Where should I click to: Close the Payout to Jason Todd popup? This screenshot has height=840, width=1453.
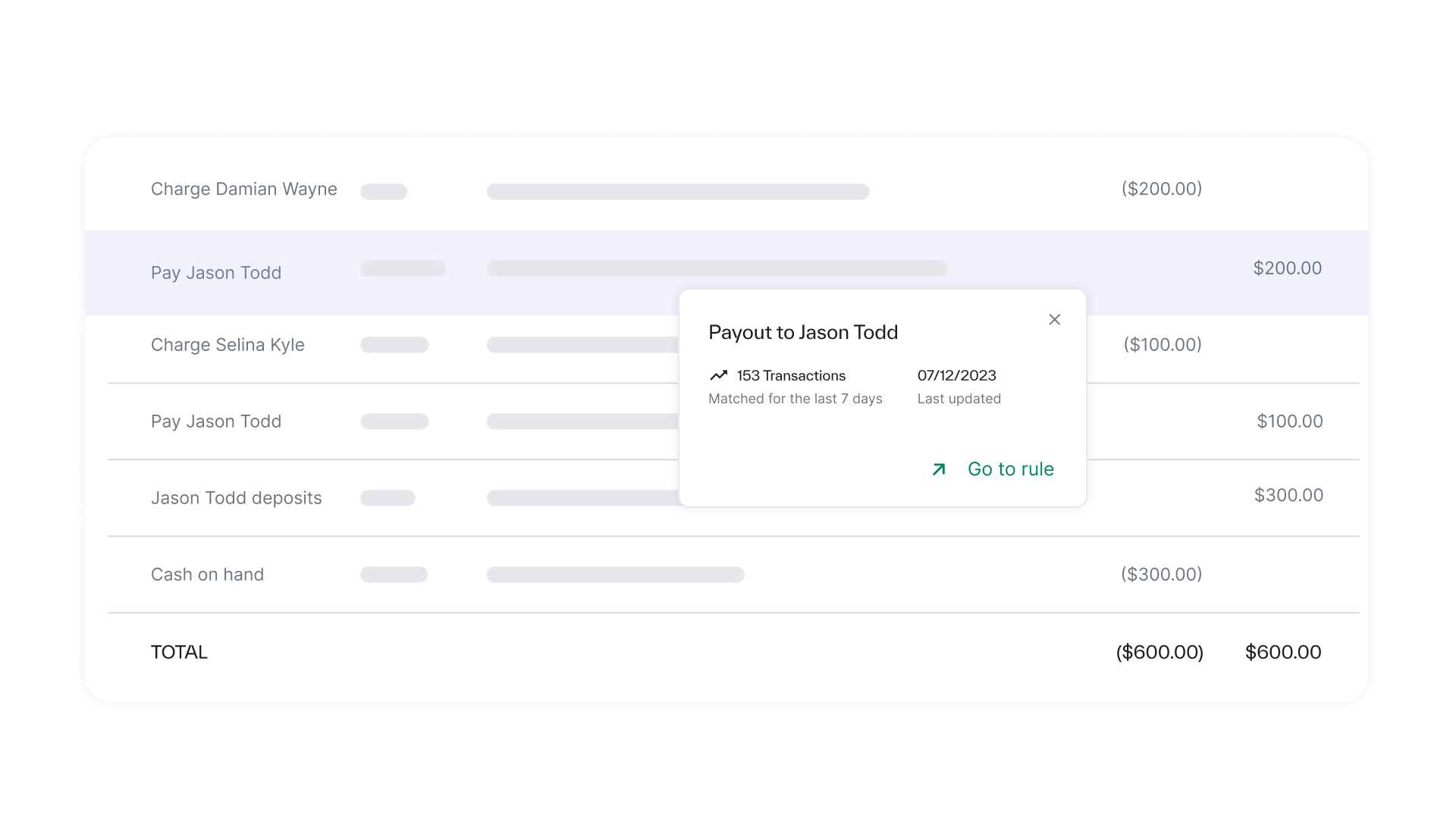(x=1054, y=320)
